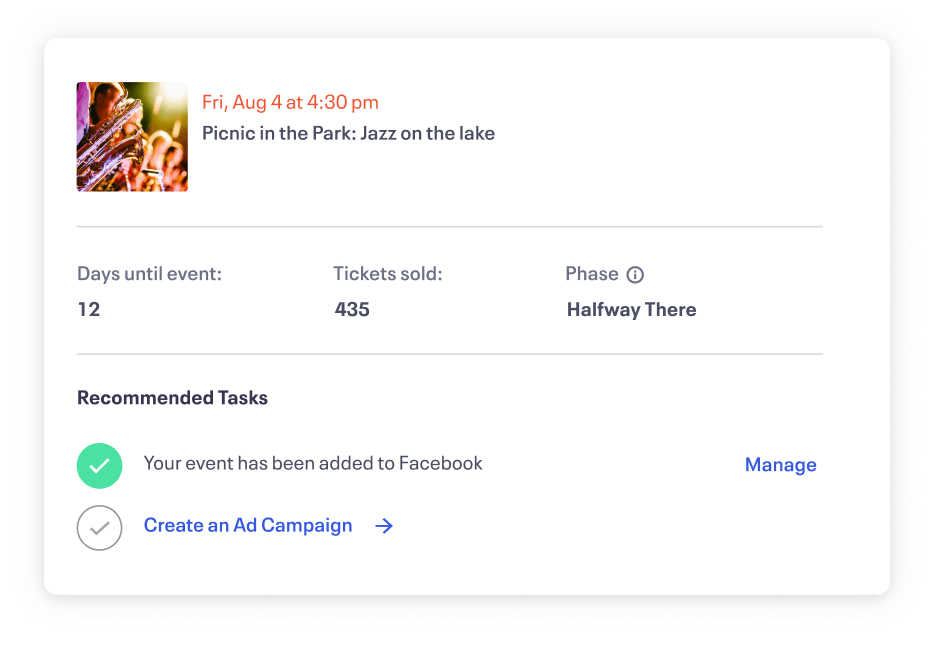The image size is (938, 646).
Task: Click the white check inside green circle
Action: [x=99, y=465]
